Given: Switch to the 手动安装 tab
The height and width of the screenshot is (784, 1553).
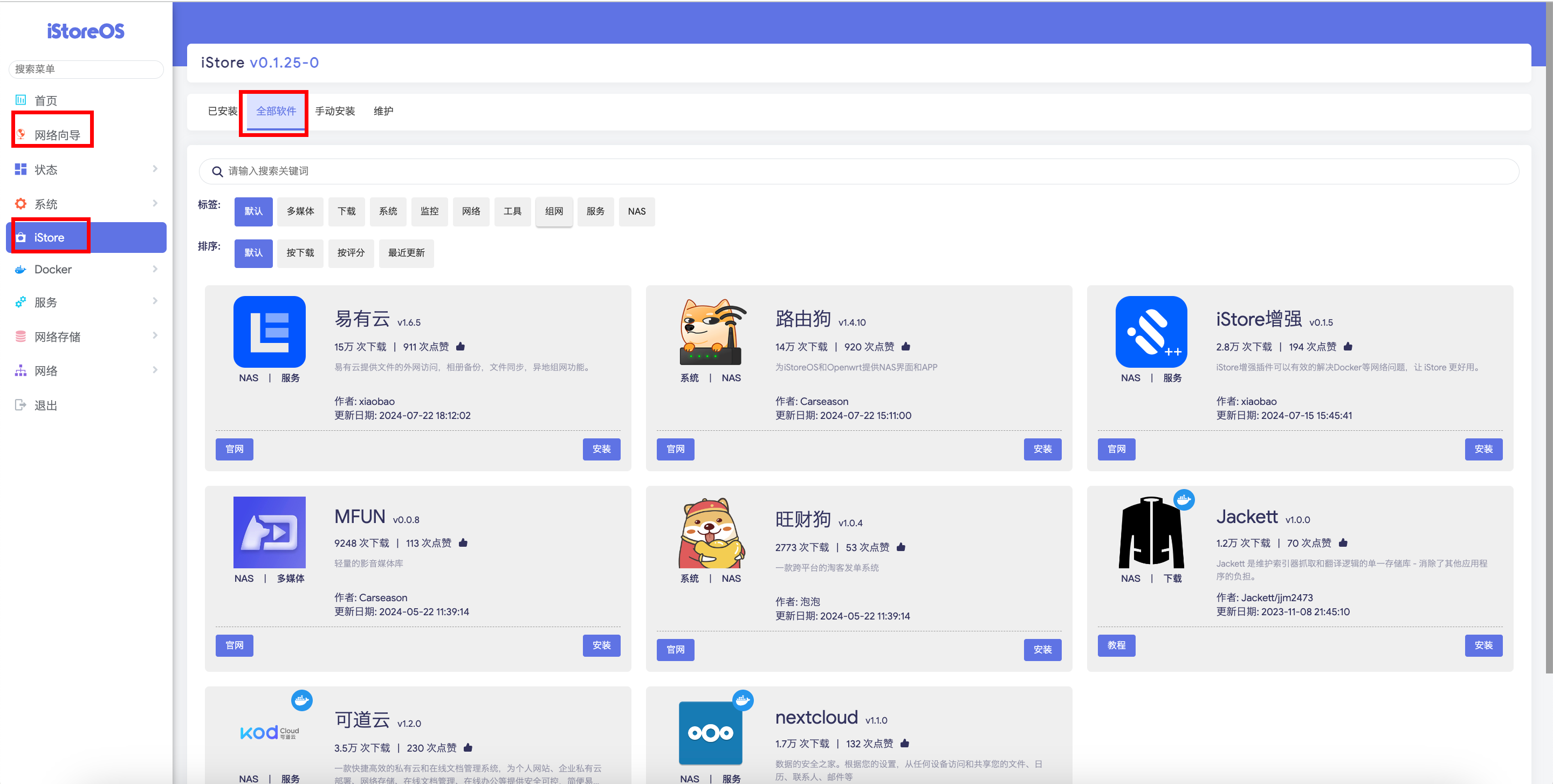Looking at the screenshot, I should click(x=335, y=111).
